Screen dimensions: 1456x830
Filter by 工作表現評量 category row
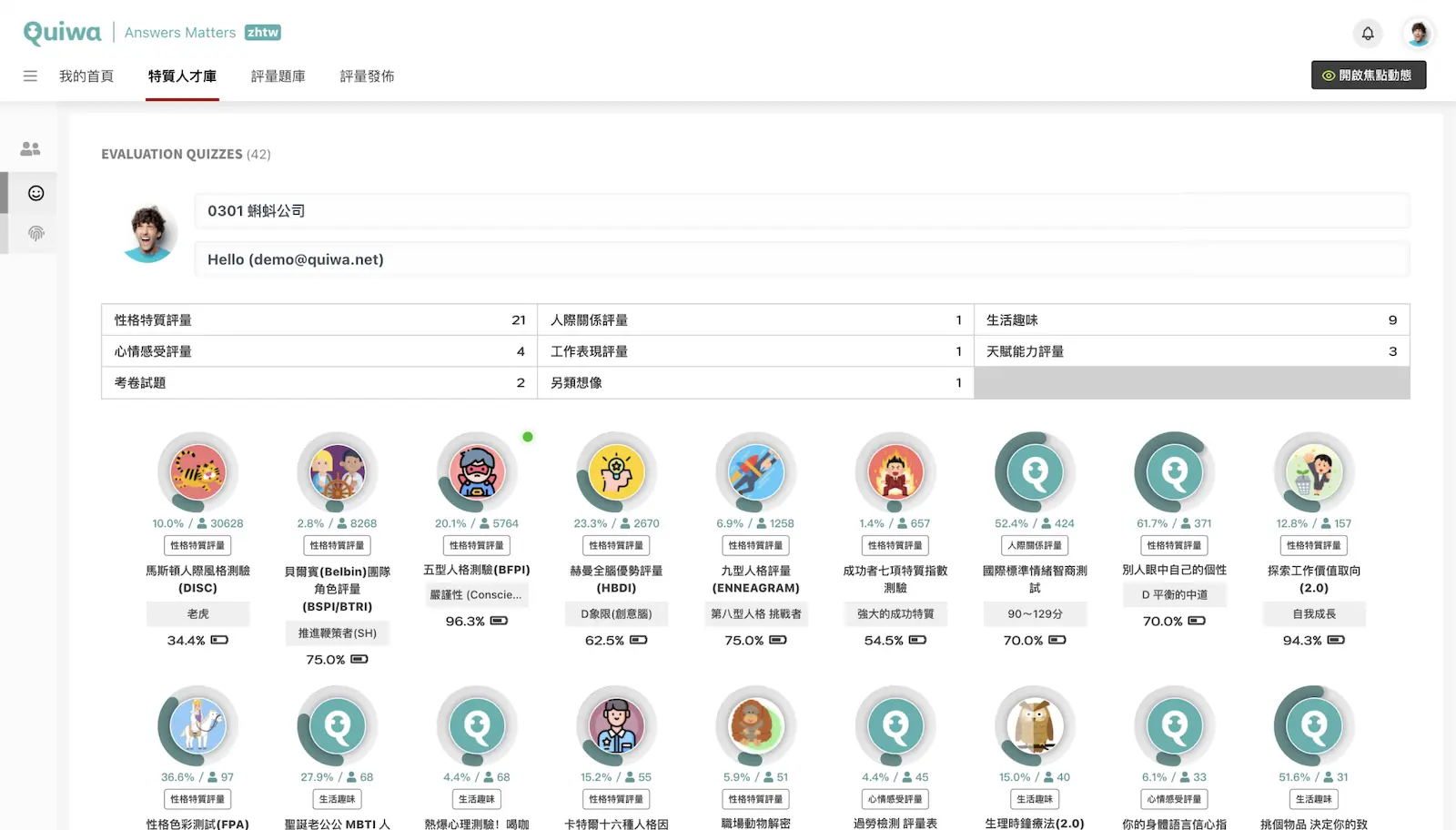[755, 351]
